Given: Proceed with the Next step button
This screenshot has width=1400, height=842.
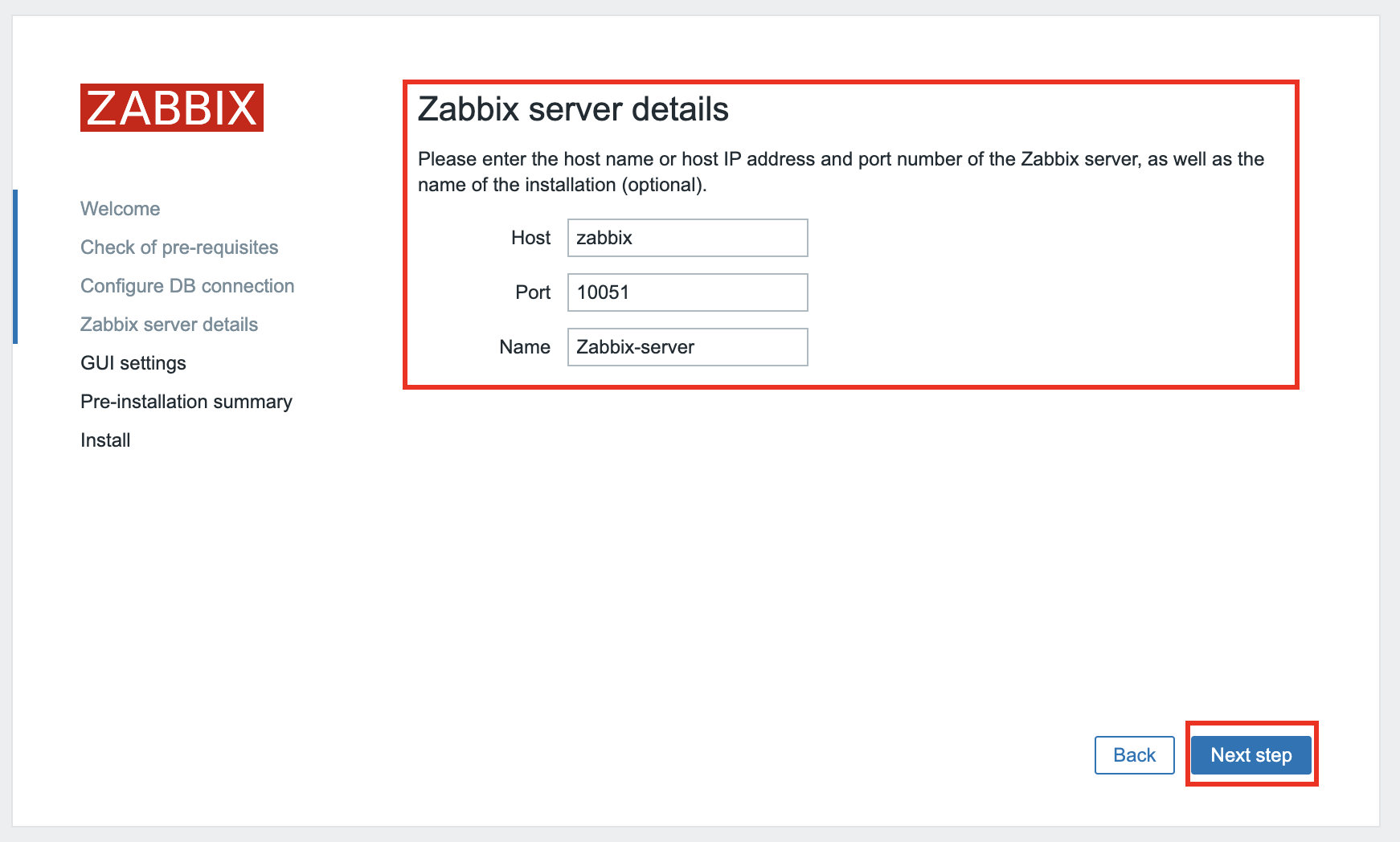Looking at the screenshot, I should click(x=1251, y=755).
